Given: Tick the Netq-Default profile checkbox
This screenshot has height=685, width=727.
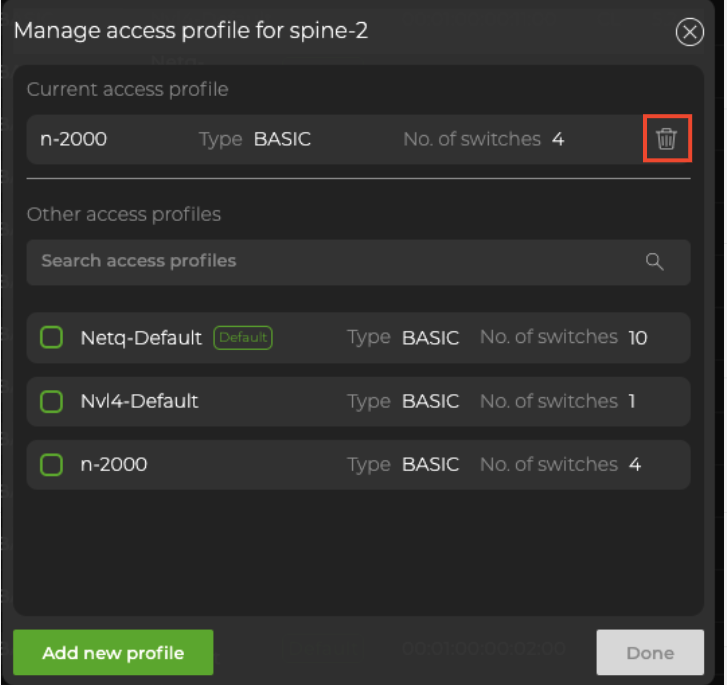Looking at the screenshot, I should click(51, 338).
